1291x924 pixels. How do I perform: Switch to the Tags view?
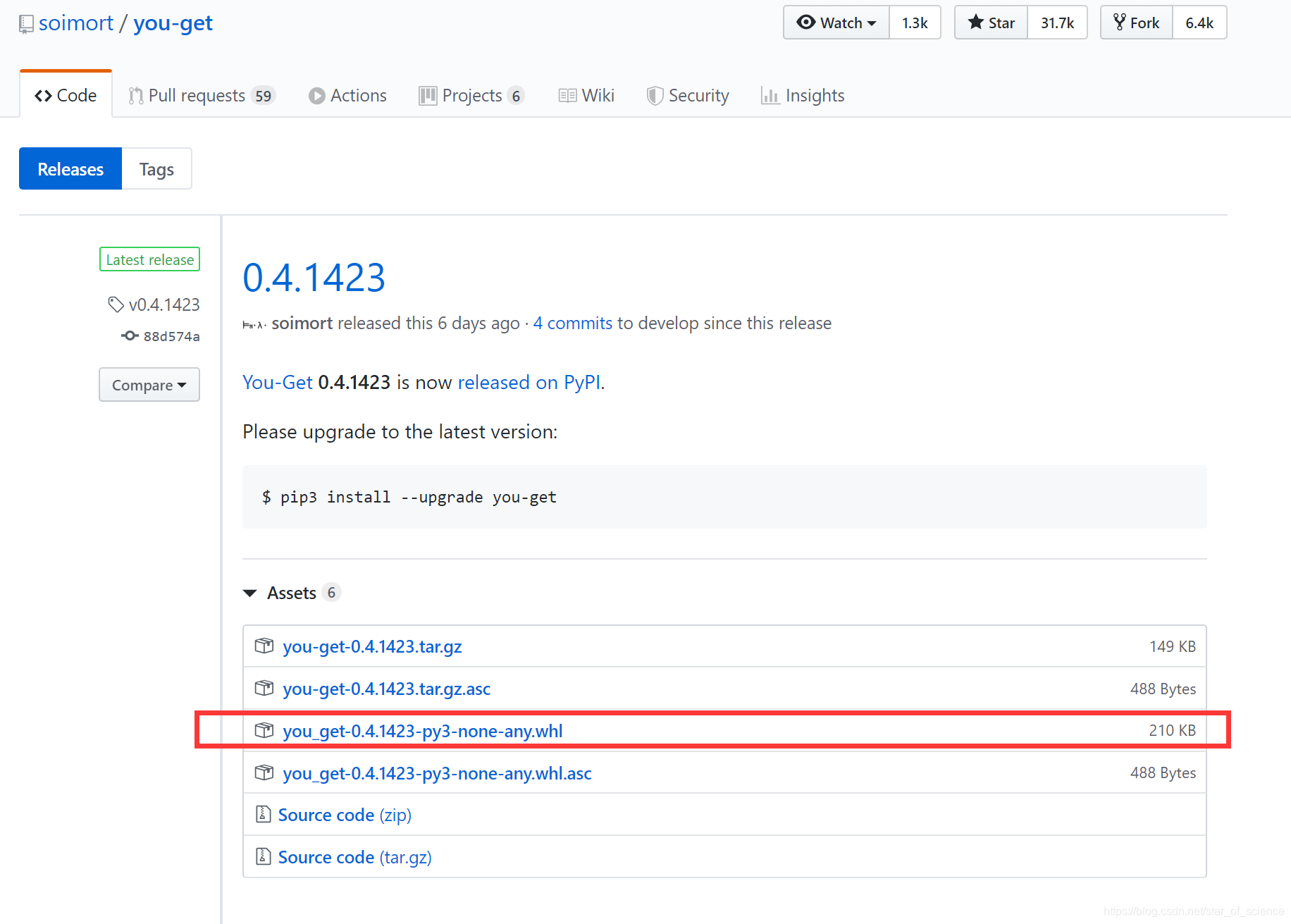[156, 169]
